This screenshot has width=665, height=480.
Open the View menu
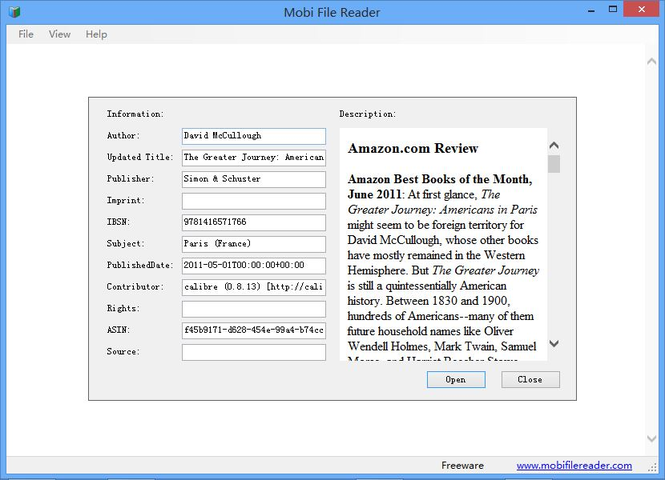(x=59, y=34)
